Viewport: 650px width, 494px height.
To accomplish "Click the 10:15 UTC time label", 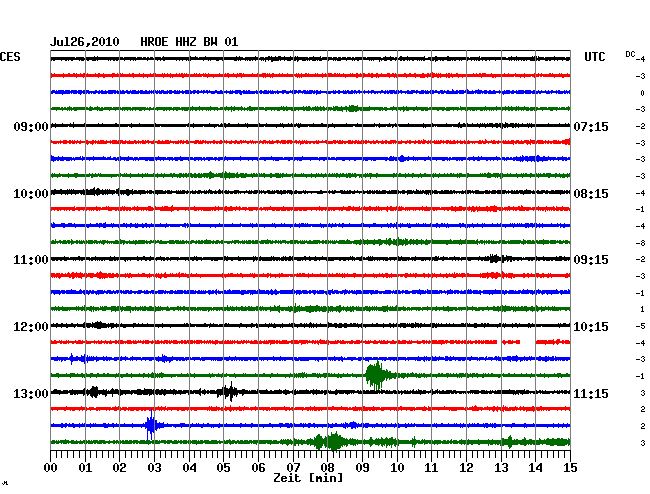I will (591, 327).
